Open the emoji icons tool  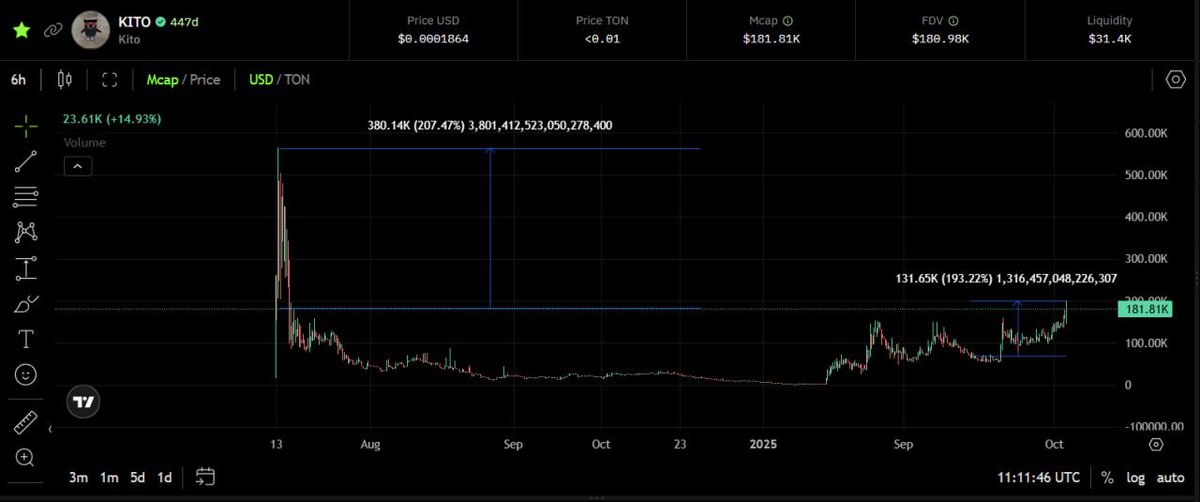point(26,375)
